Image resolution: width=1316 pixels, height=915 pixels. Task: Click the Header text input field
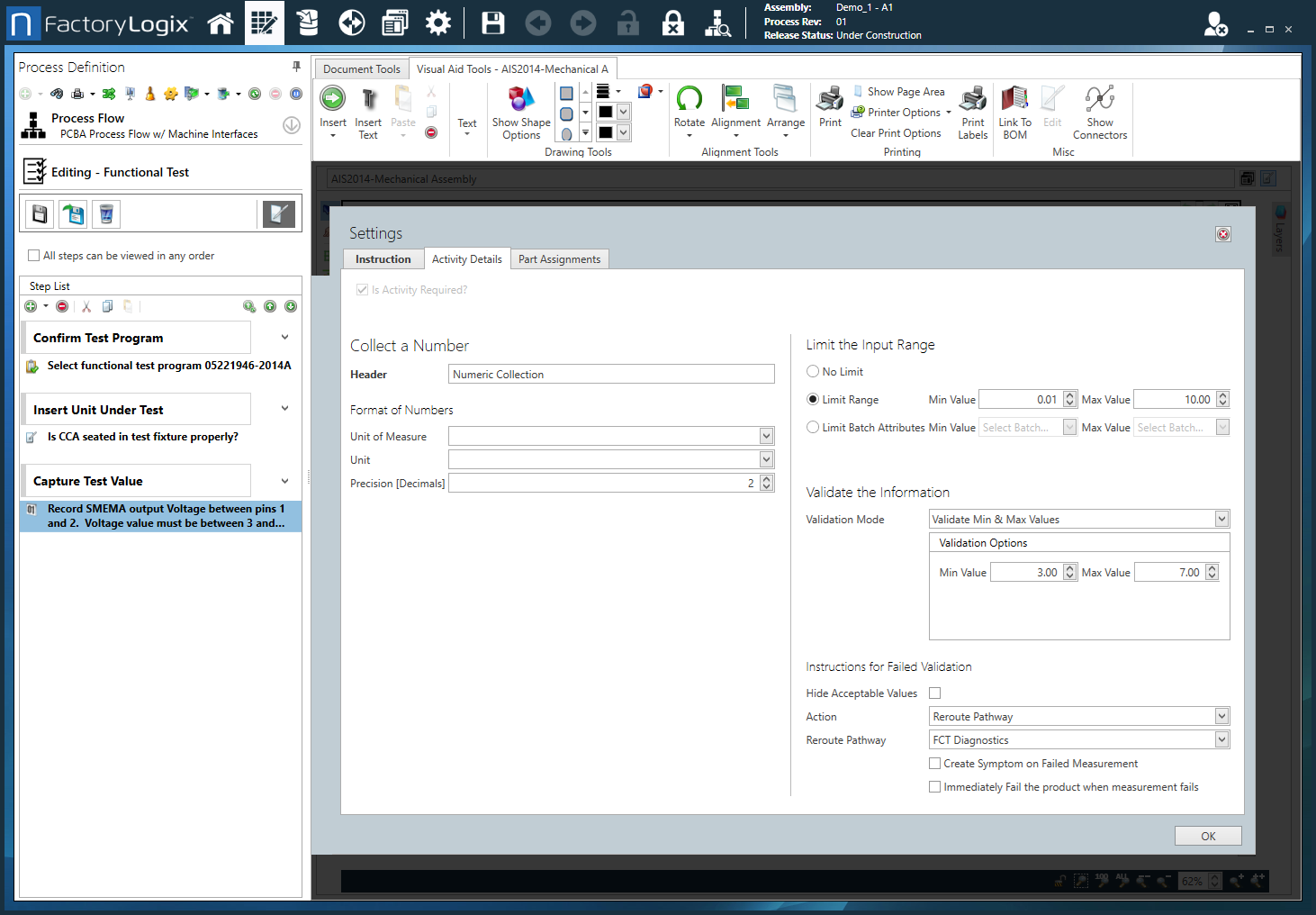pyautogui.click(x=611, y=375)
